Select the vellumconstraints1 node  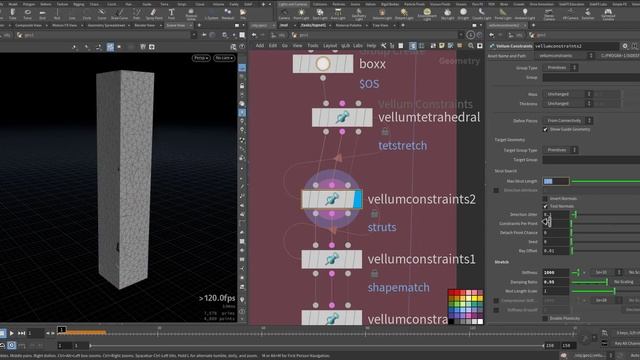pyautogui.click(x=331, y=259)
